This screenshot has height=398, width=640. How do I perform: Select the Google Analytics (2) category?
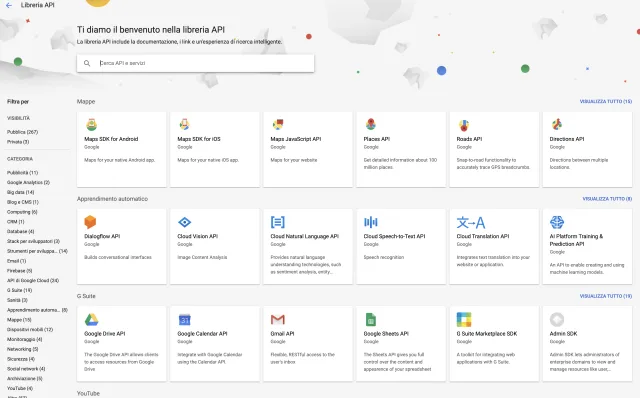click(28, 182)
